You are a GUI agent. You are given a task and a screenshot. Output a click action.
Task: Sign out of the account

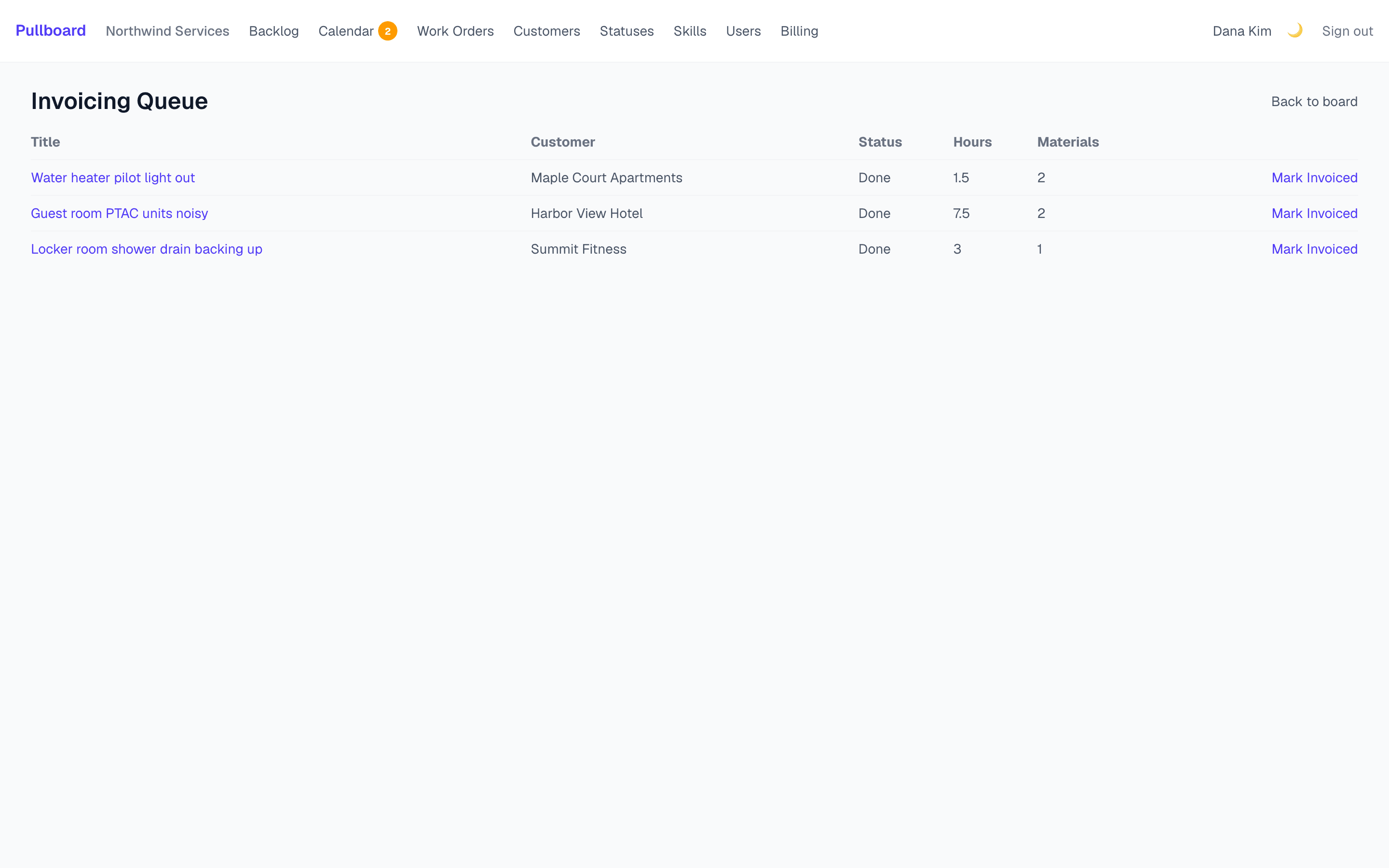click(x=1347, y=31)
